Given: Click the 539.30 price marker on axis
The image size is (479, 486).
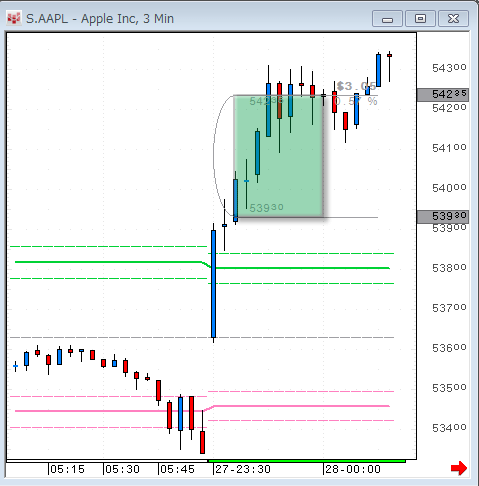Looking at the screenshot, I should click(x=443, y=217).
